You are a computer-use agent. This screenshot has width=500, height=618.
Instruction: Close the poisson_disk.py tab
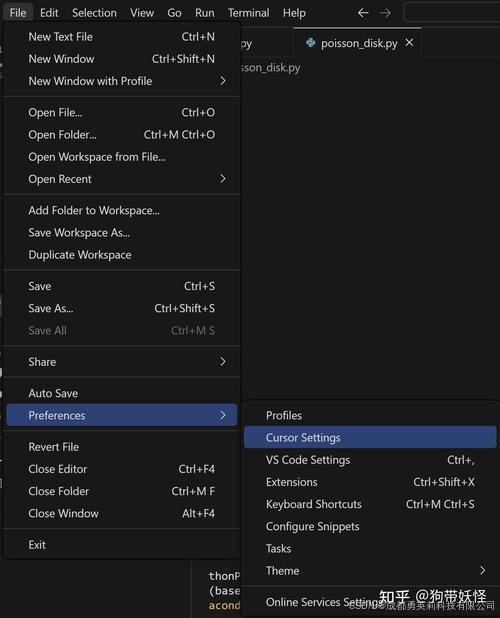[409, 42]
